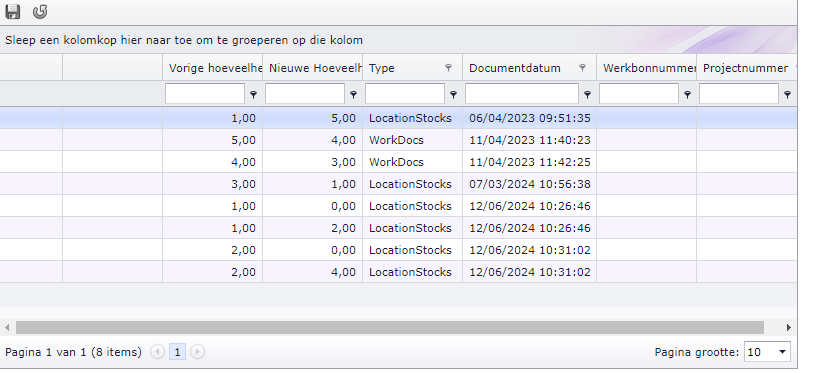Focus the Projectnummer filter input
814x373 pixels.
coord(739,94)
